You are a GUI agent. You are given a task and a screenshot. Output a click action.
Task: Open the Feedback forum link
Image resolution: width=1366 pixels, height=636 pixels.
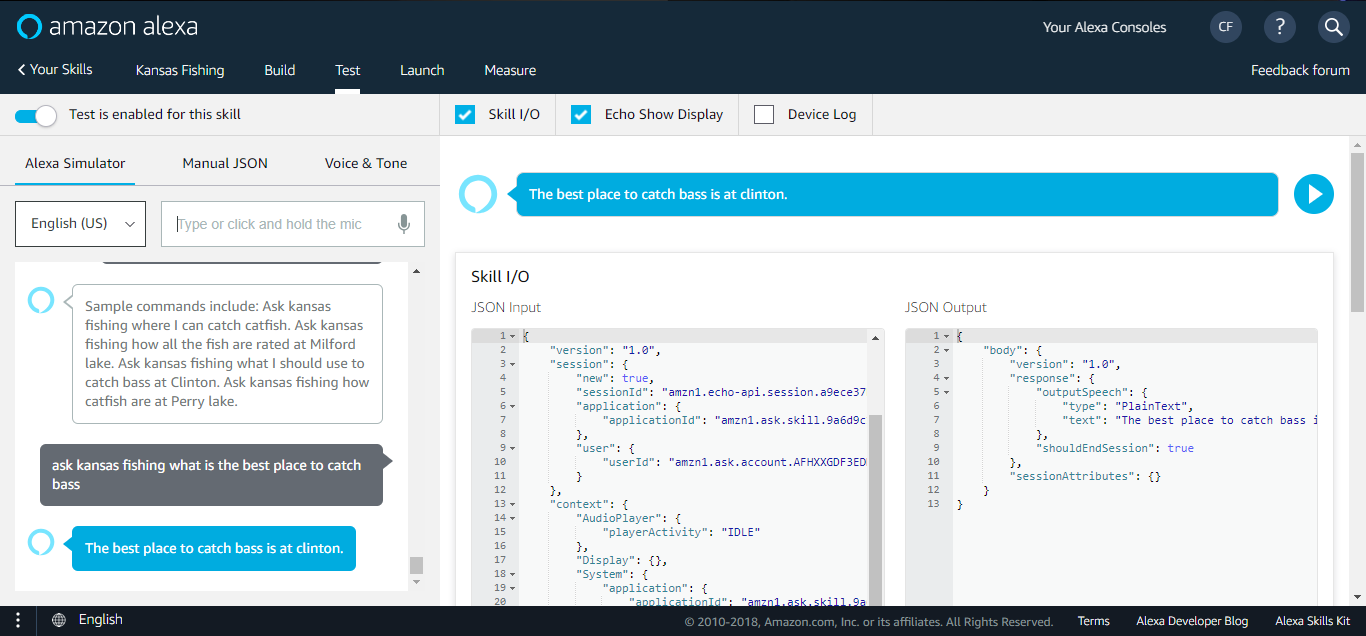1300,70
